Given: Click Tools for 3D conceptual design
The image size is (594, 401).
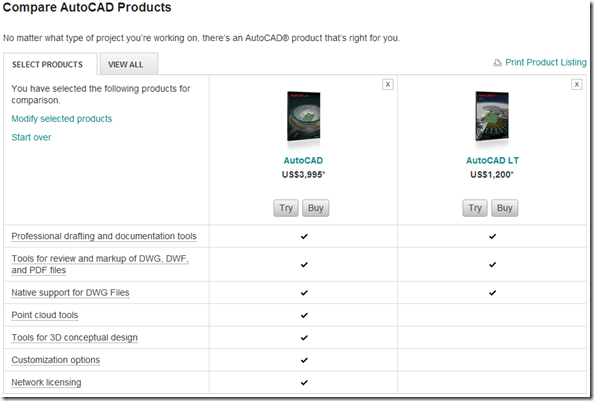Looking at the screenshot, I should 74,337.
